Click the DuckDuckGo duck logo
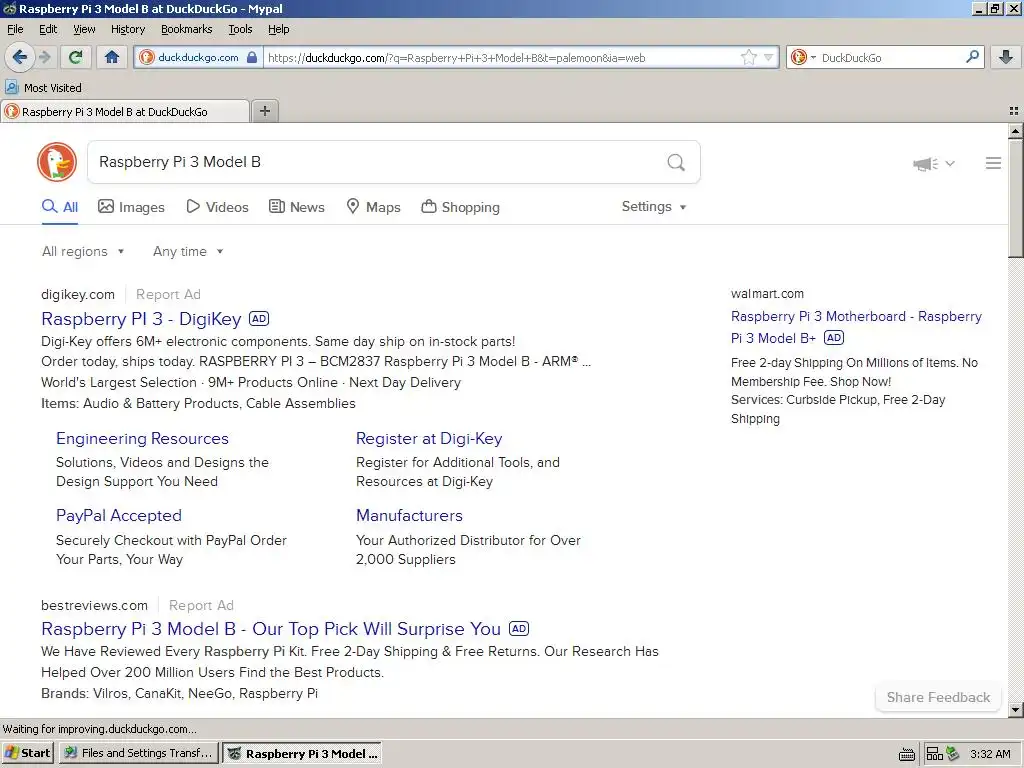This screenshot has width=1024, height=768. tap(57, 162)
